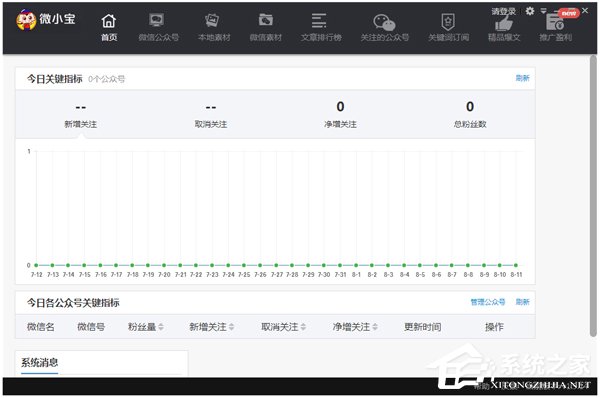Select the chart data point for 7-26

click(x=260, y=265)
